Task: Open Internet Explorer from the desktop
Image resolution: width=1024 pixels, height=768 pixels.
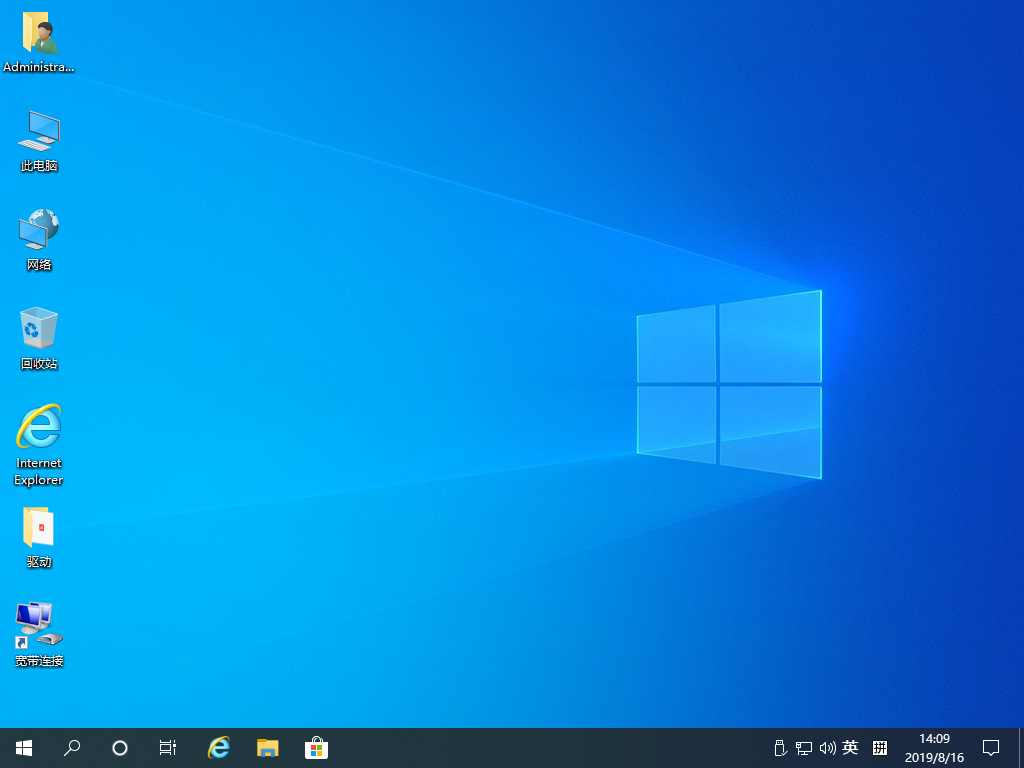Action: (38, 443)
